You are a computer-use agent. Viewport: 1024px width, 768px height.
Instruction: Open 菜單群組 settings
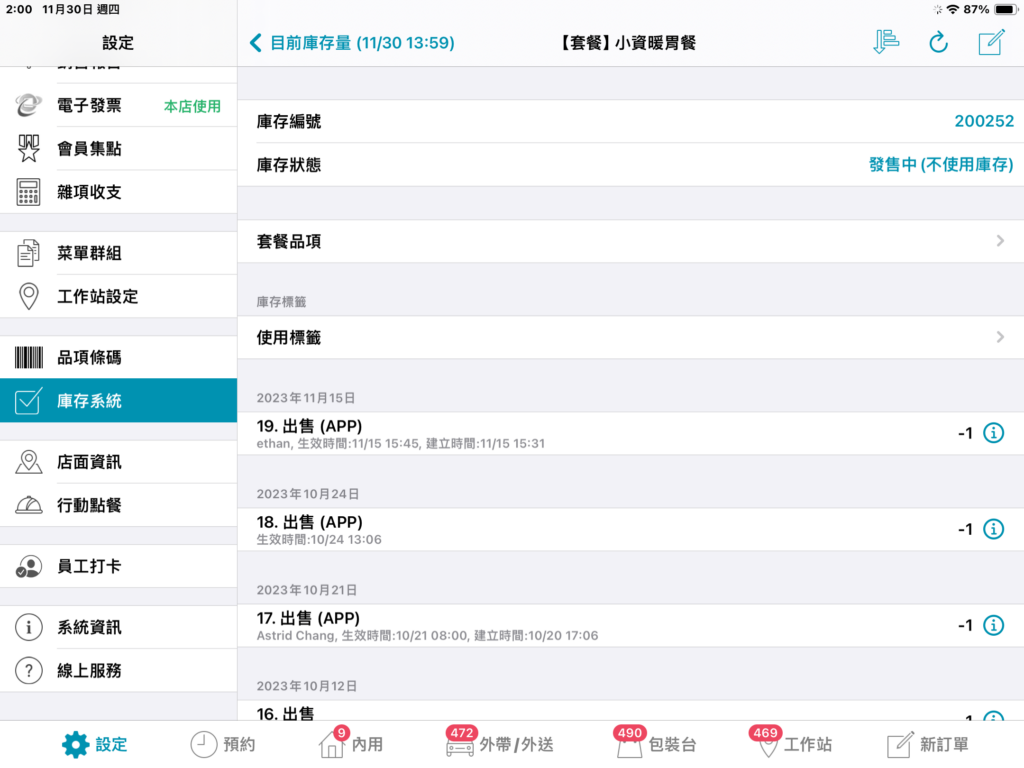point(118,253)
